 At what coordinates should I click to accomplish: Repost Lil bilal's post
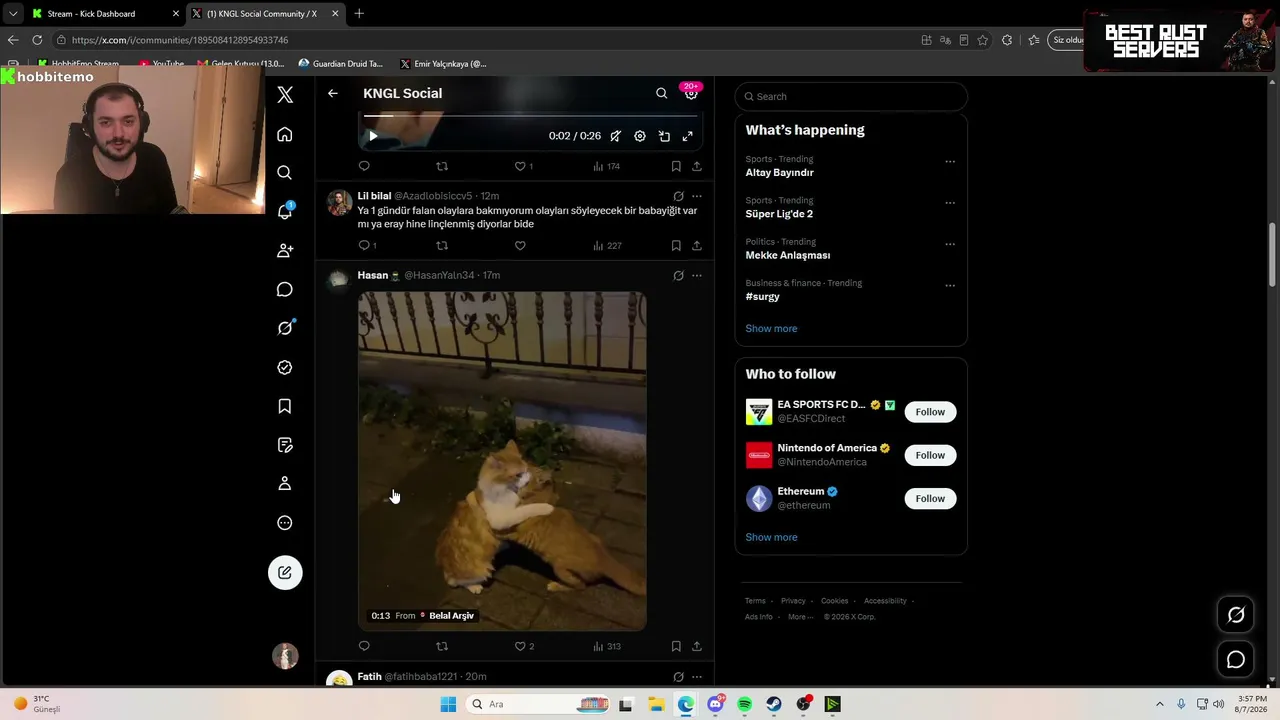tap(442, 245)
